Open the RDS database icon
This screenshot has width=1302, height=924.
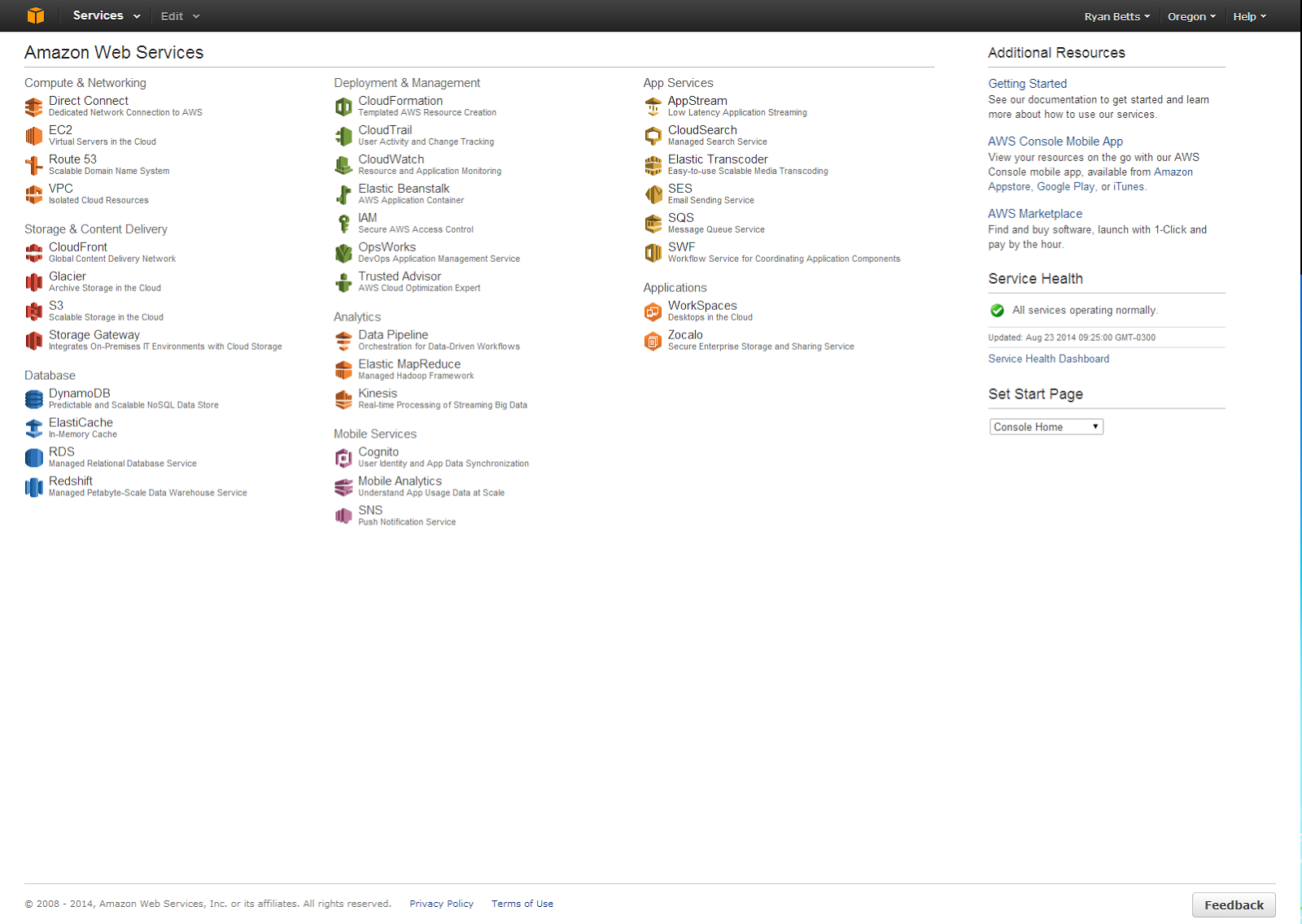coord(34,458)
